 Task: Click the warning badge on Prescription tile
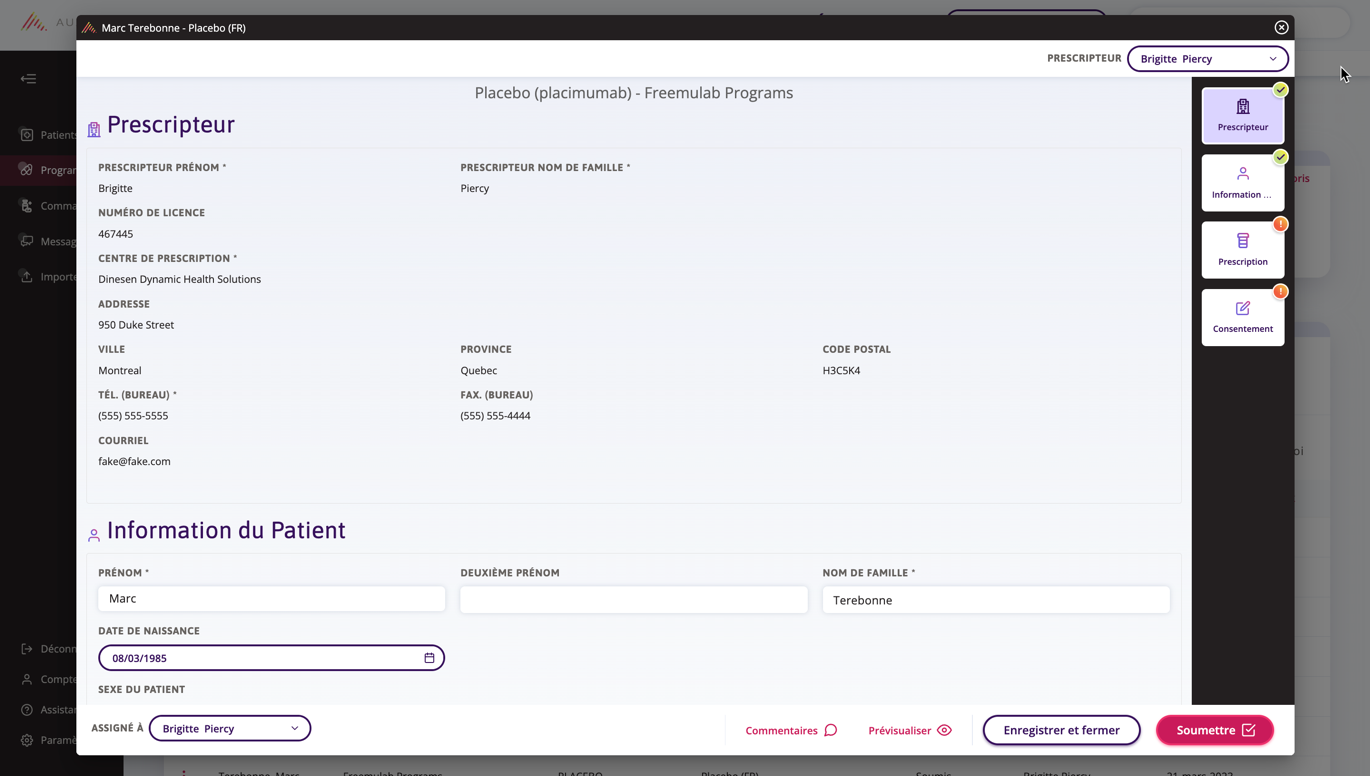[x=1280, y=224]
